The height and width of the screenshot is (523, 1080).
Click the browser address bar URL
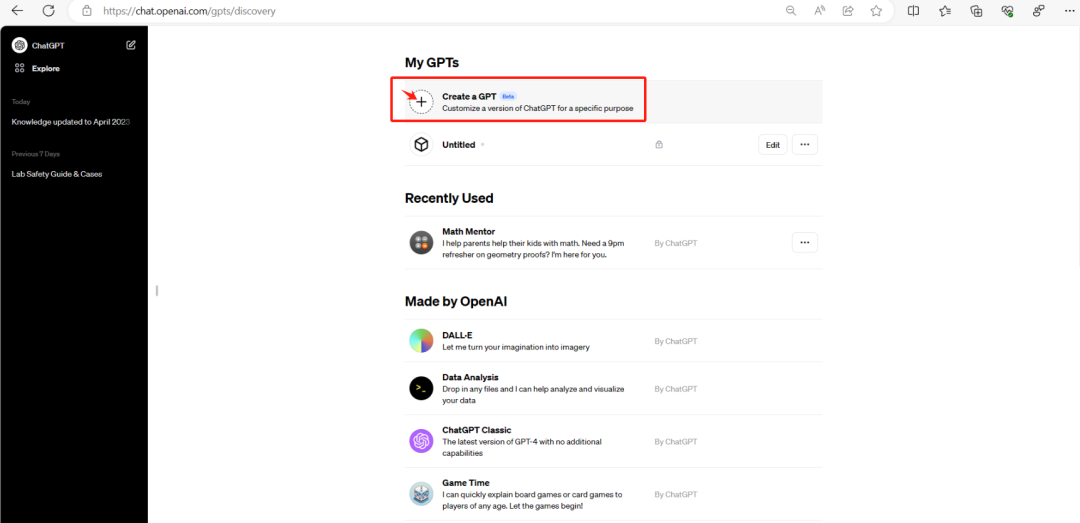point(190,11)
